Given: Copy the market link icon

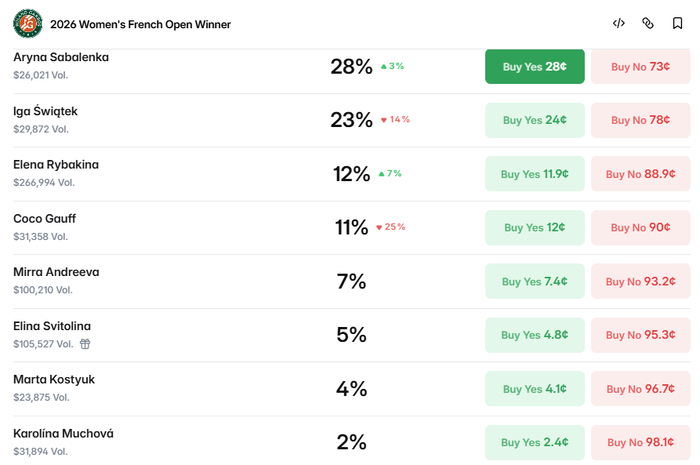Looking at the screenshot, I should (x=648, y=23).
